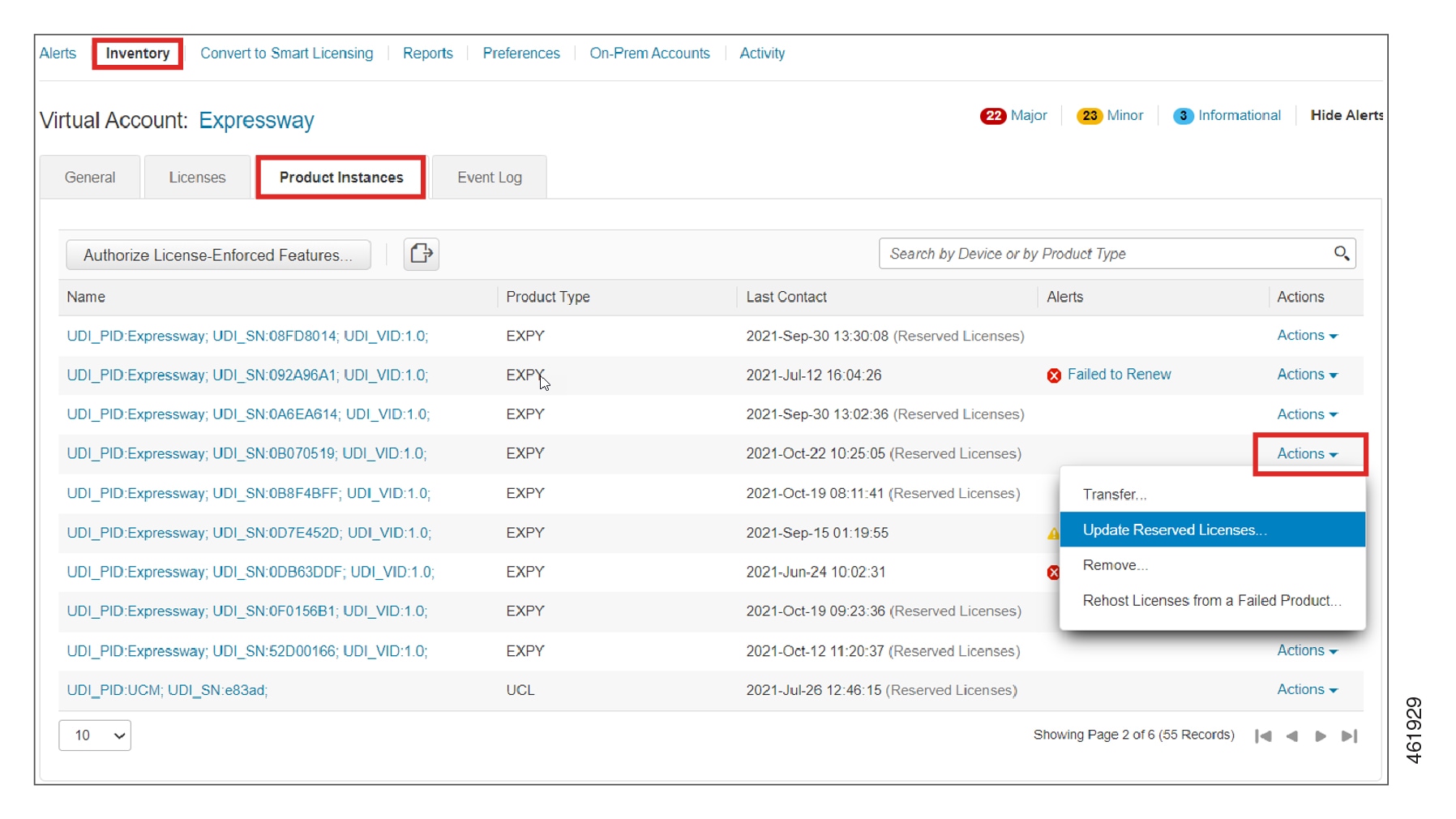
Task: Click the Failed to Renew alert link
Action: pos(1119,375)
